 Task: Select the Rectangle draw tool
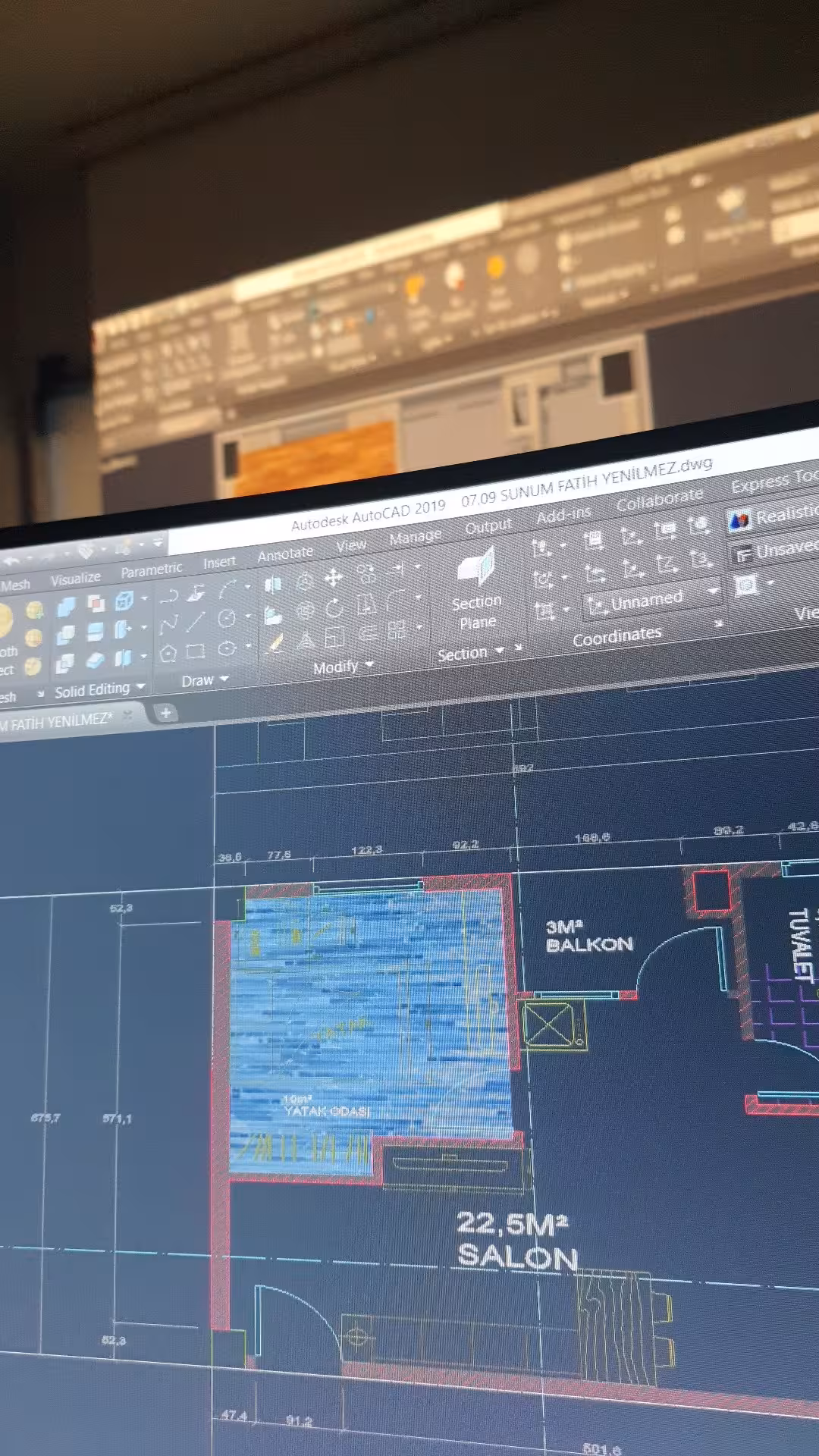pyautogui.click(x=196, y=651)
